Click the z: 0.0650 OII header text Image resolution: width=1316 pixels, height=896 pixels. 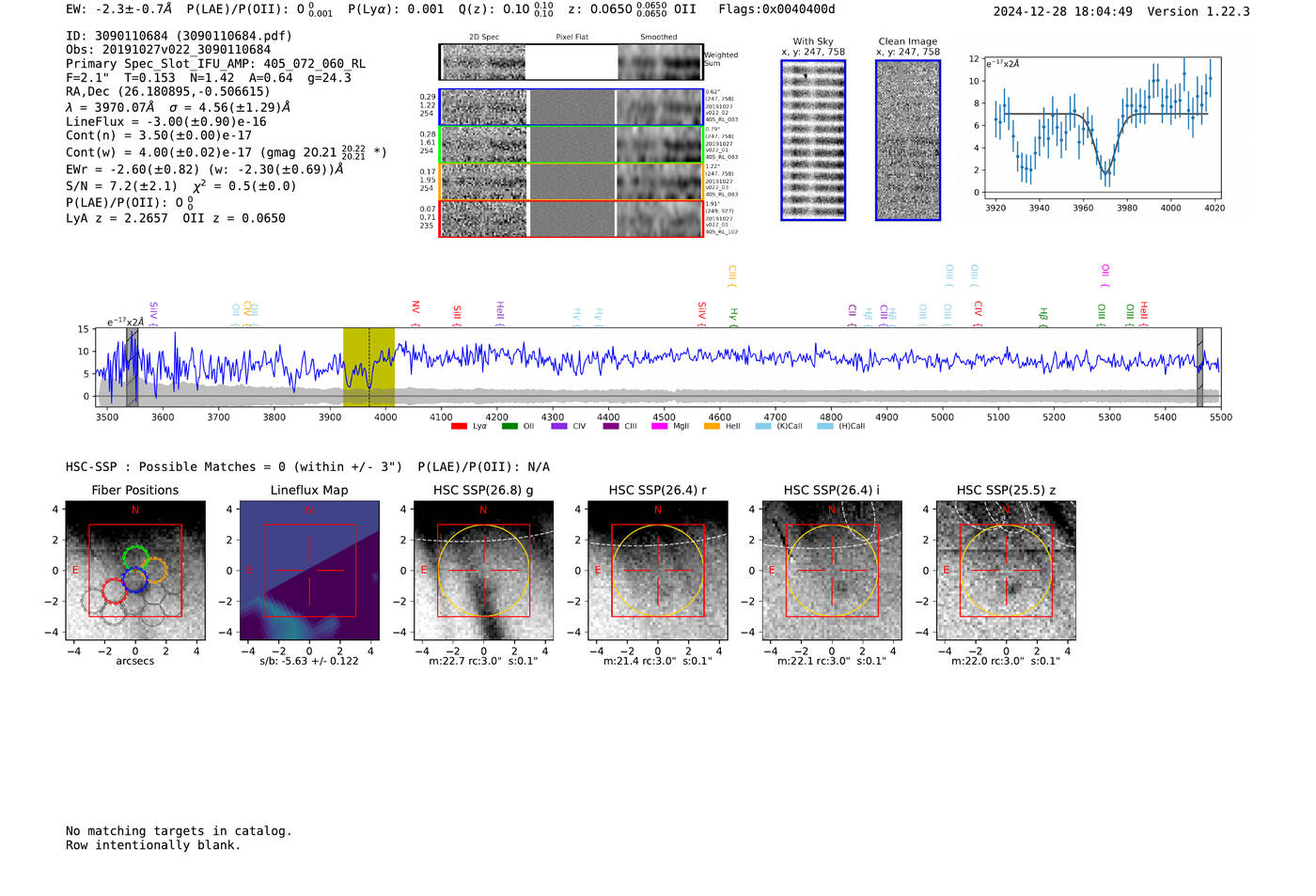[632, 10]
